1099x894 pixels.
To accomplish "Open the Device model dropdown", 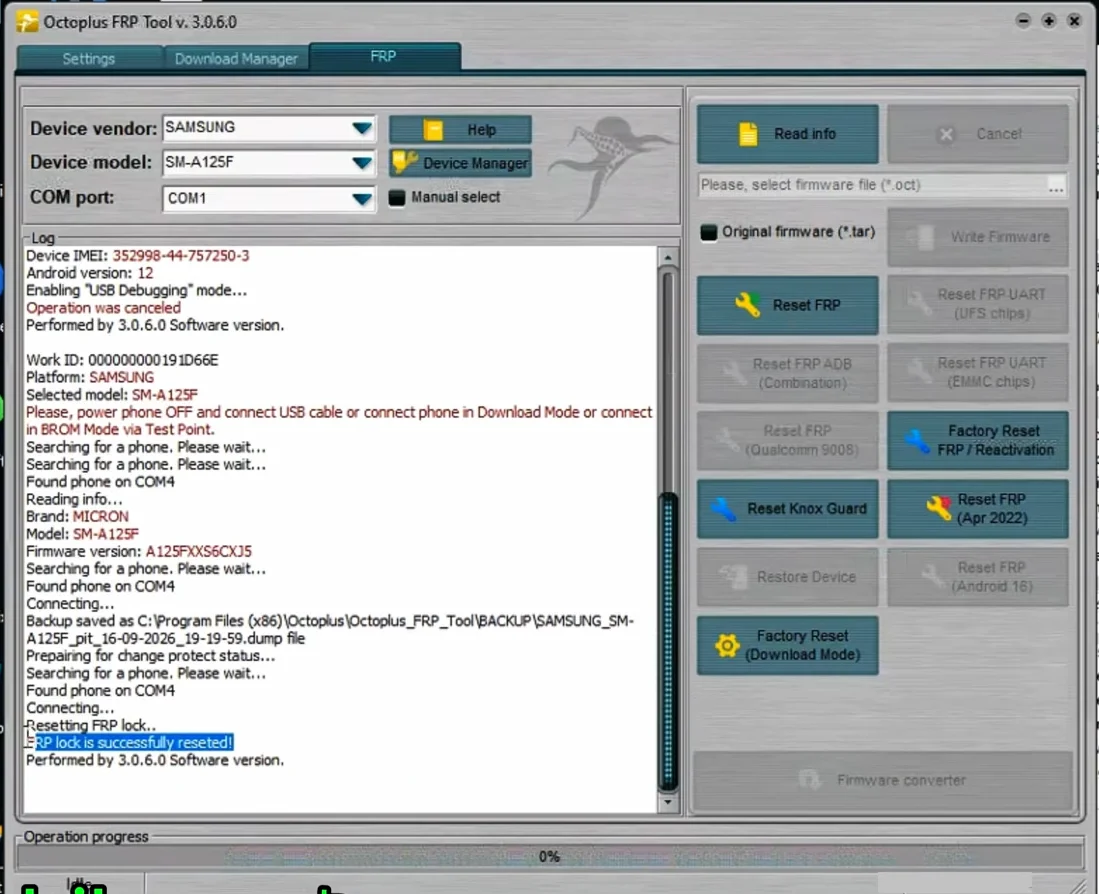I will [x=362, y=163].
